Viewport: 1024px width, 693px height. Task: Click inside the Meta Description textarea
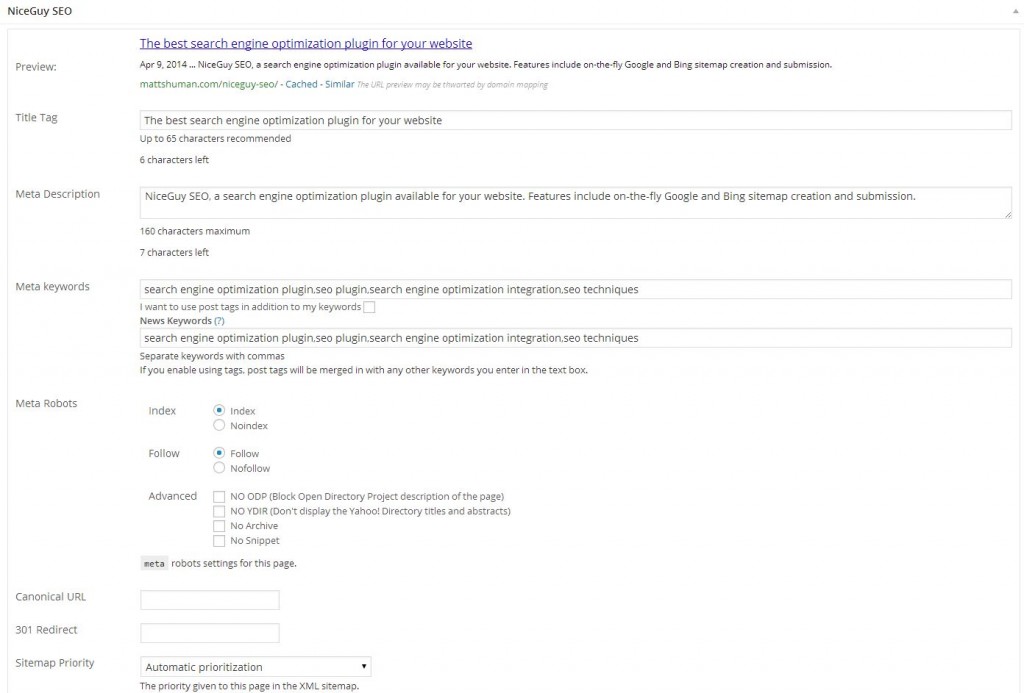pos(575,202)
